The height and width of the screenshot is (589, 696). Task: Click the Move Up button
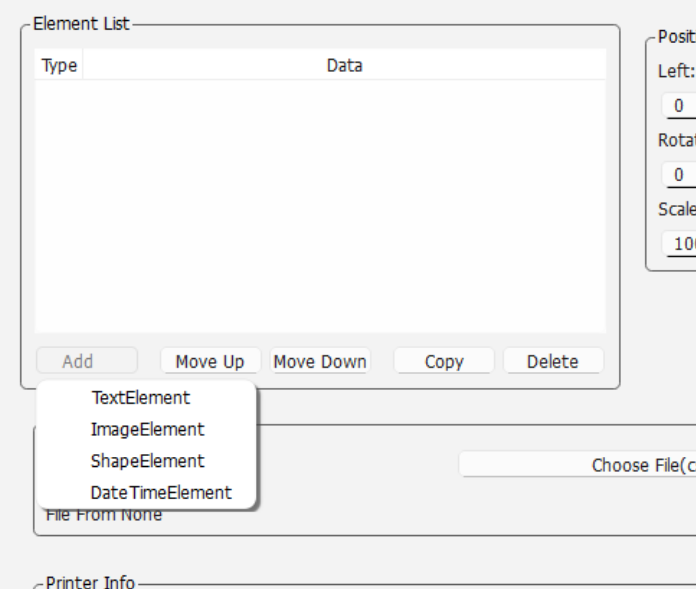click(x=210, y=361)
